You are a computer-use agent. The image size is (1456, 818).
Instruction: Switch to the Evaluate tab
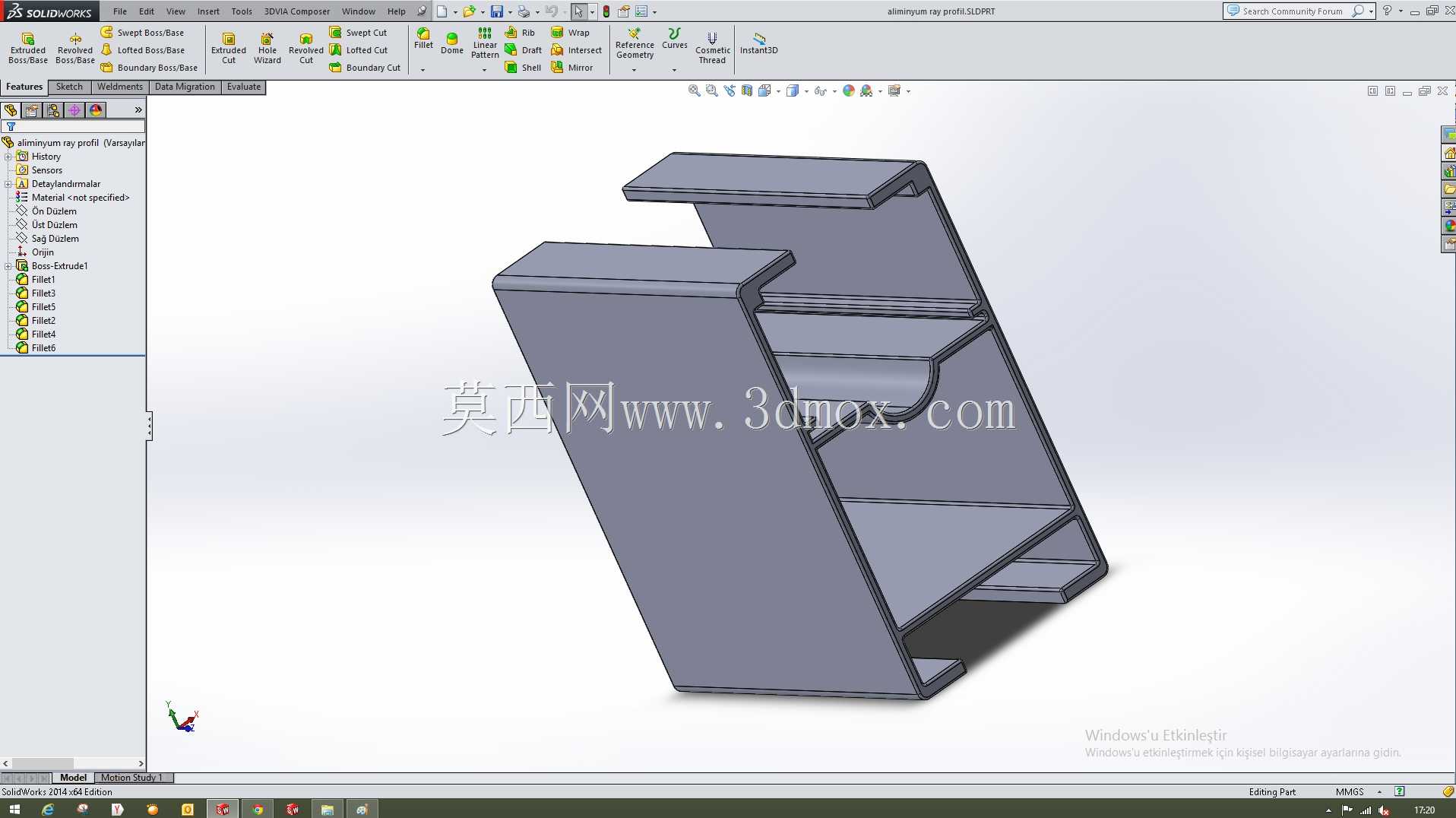[244, 87]
